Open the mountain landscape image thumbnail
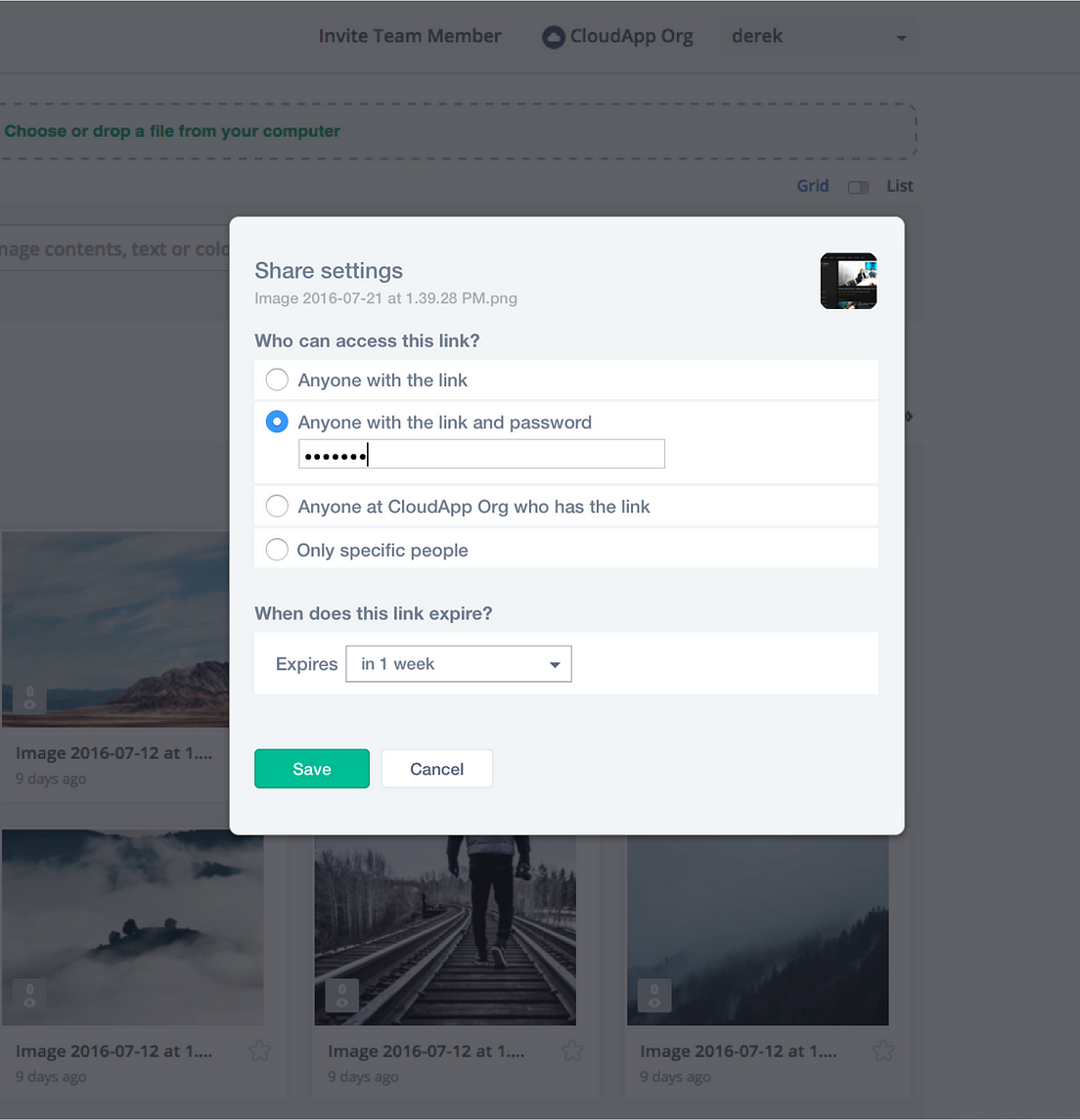 [x=115, y=629]
